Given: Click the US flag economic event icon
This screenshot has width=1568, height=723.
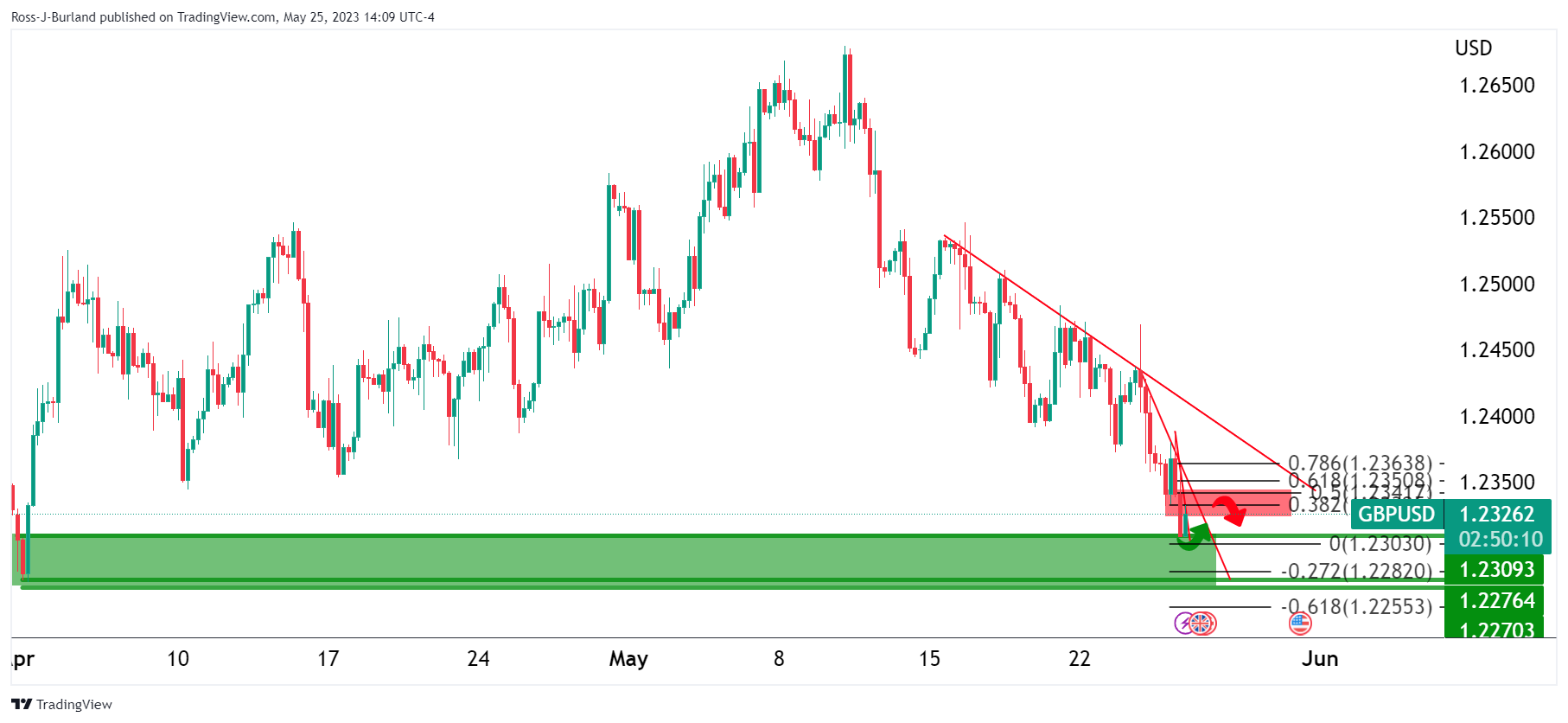Looking at the screenshot, I should pos(1299,623).
